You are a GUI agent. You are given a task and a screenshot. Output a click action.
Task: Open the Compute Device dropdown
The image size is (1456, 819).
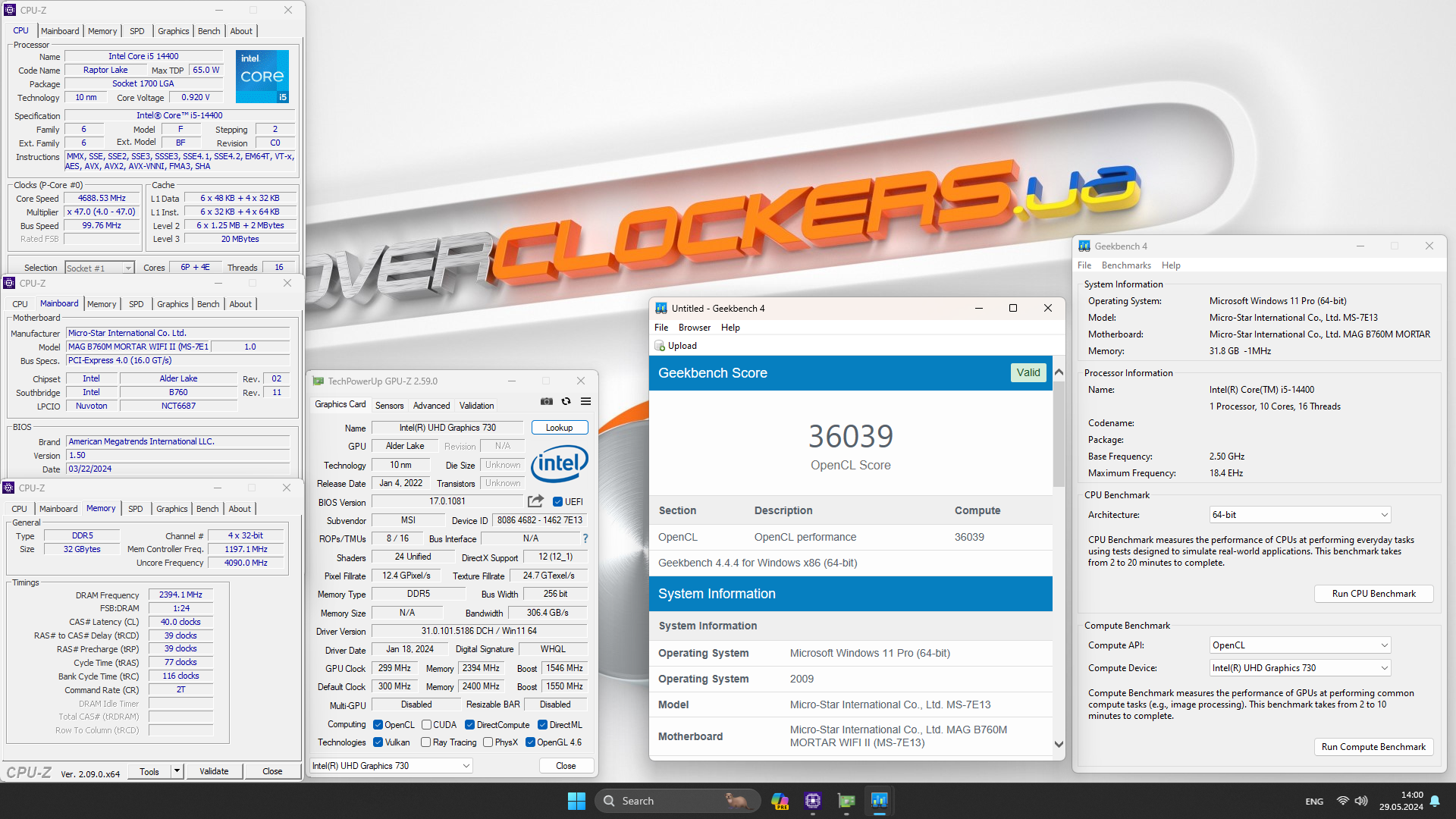pyautogui.click(x=1300, y=668)
